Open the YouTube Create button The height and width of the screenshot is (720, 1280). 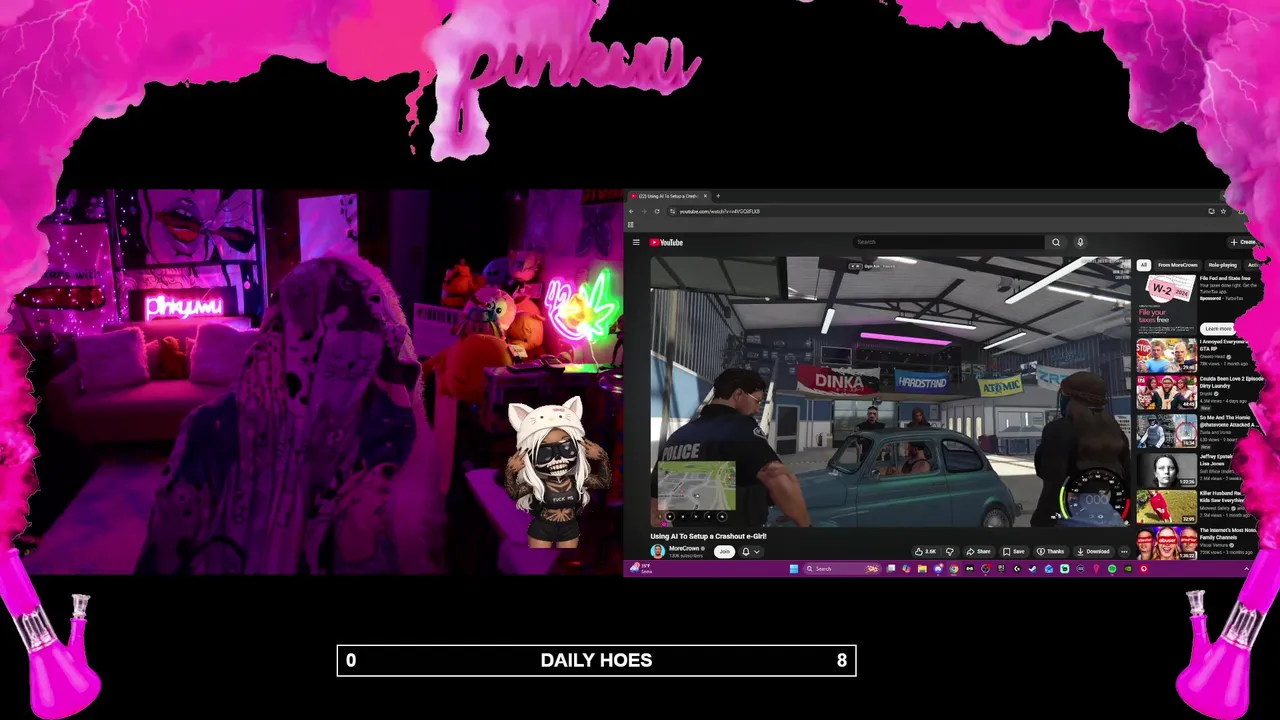point(1243,242)
